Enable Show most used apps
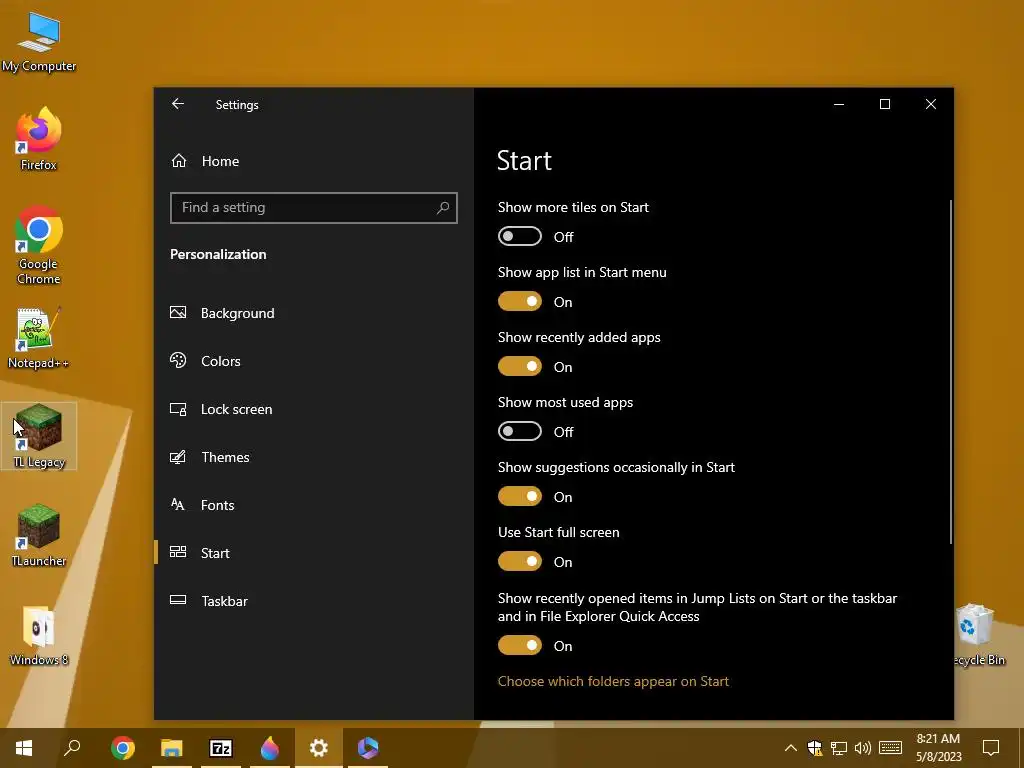 pyautogui.click(x=520, y=431)
